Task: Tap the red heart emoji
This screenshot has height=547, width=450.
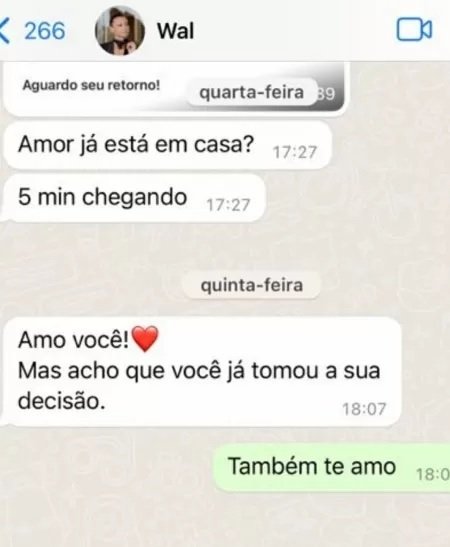Action: pos(145,339)
